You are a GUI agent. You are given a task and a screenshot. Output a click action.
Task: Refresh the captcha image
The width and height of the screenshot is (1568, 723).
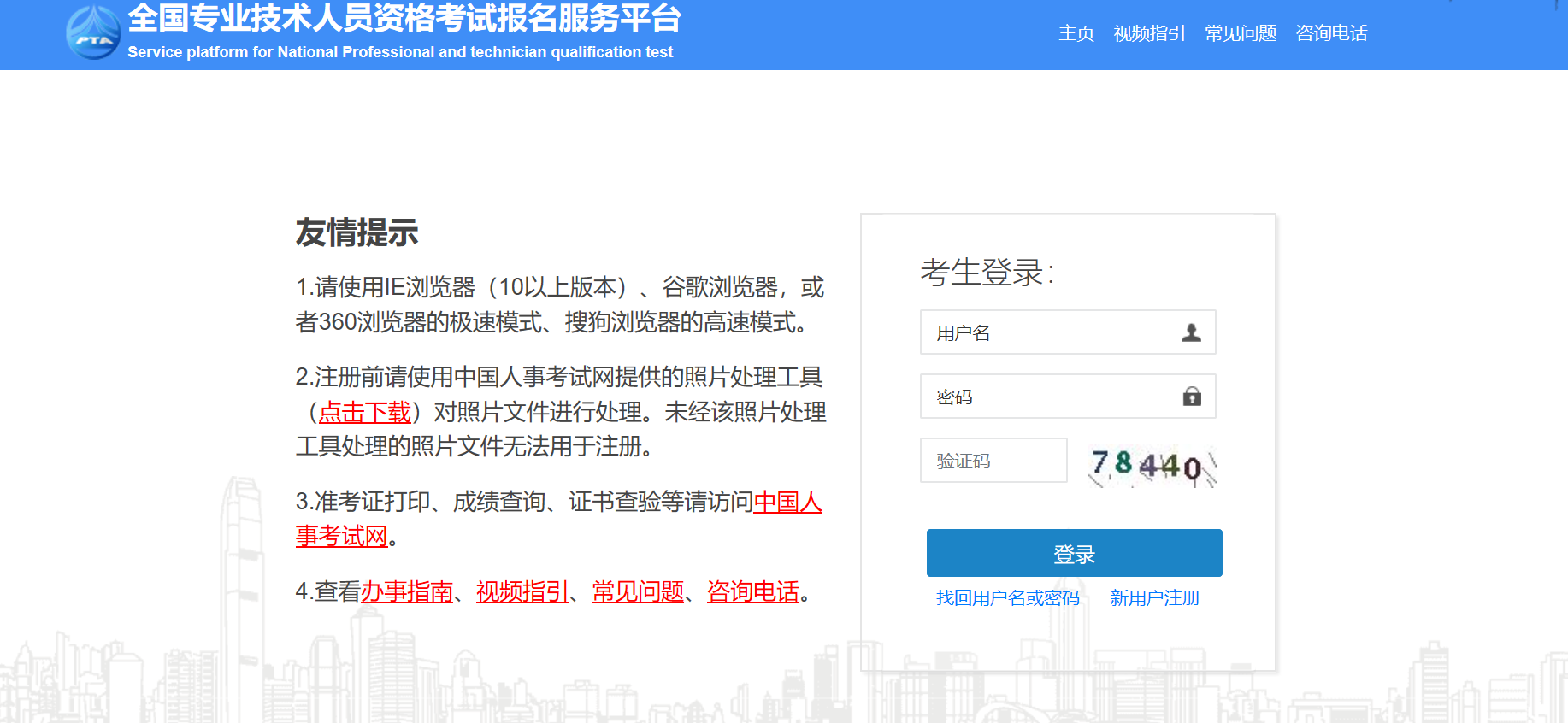click(1152, 466)
